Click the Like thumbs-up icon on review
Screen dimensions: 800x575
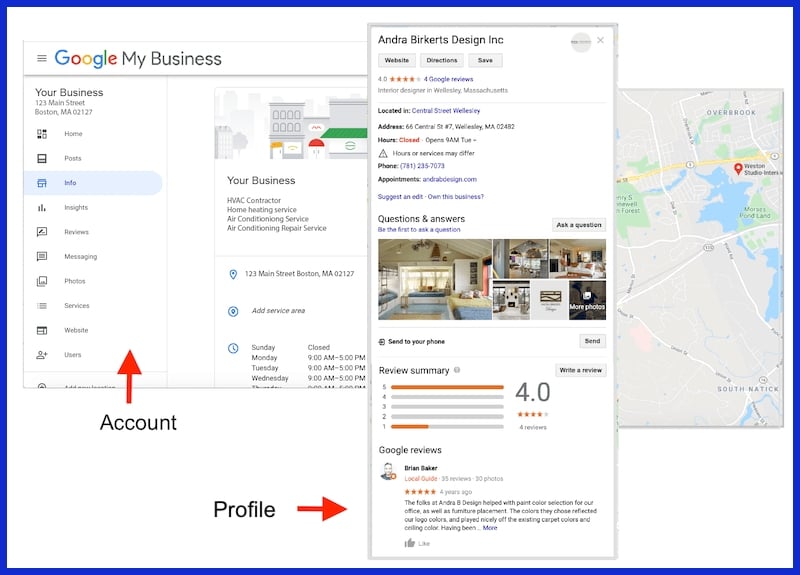tap(410, 543)
